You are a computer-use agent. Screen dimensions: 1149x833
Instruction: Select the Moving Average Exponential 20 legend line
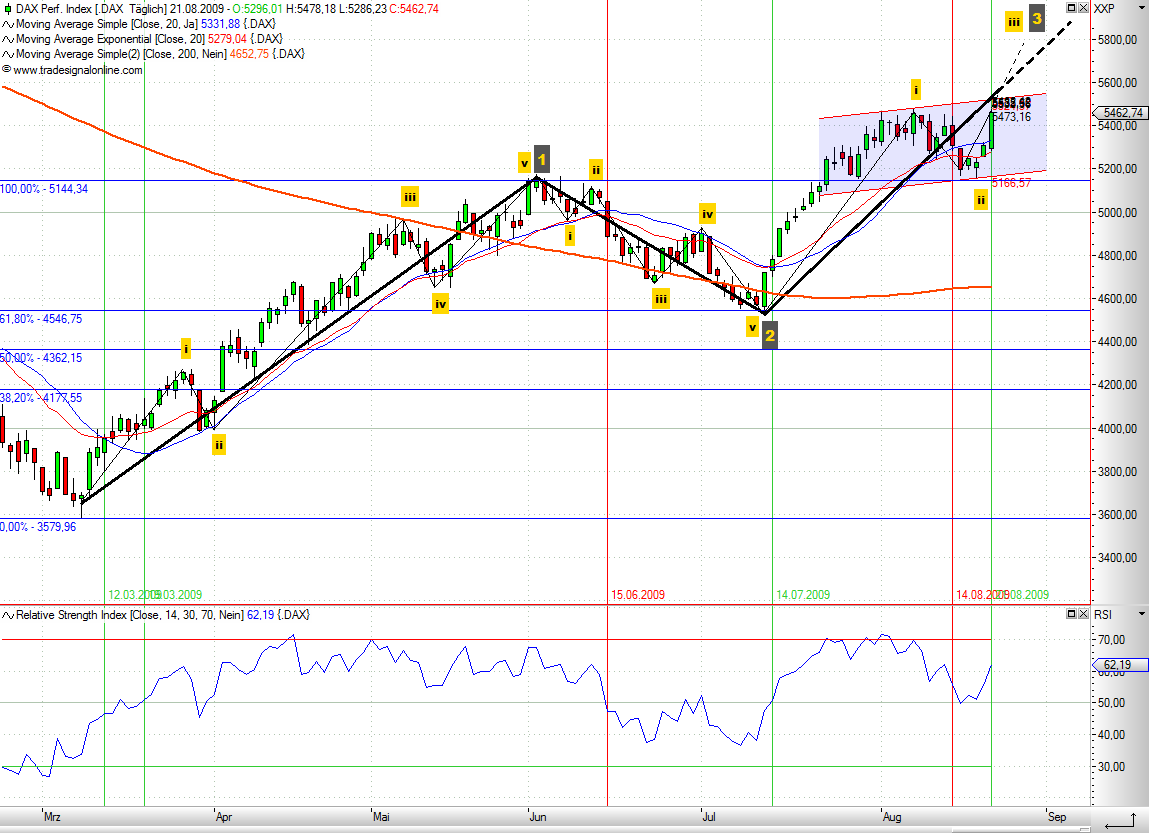point(149,39)
